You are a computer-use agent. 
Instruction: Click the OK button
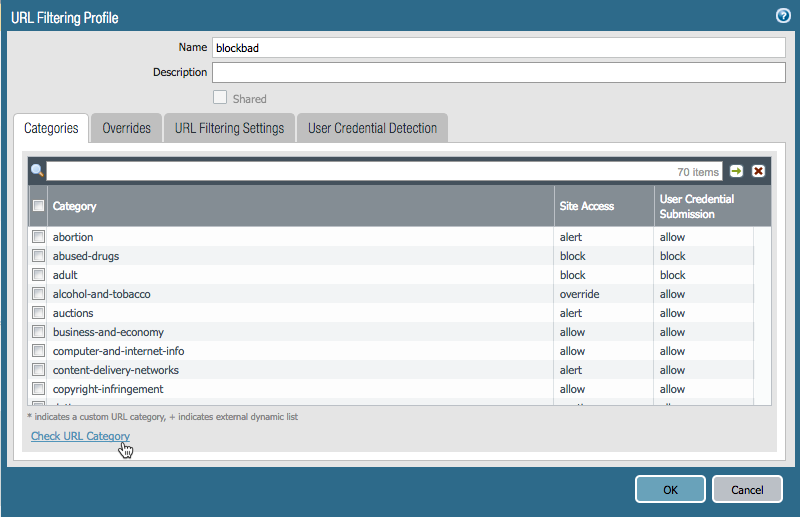tap(670, 489)
